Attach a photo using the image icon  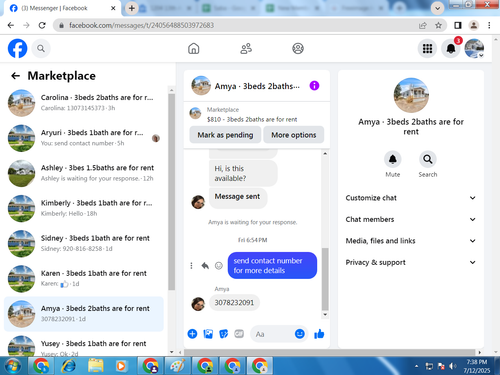point(208,334)
